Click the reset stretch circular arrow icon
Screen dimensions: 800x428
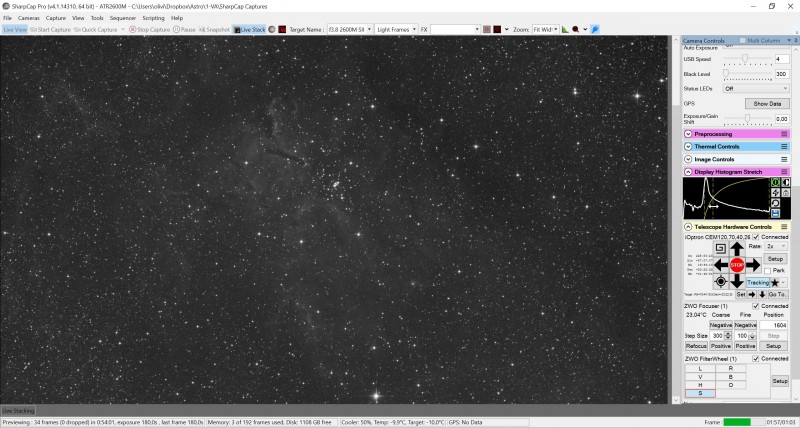[x=775, y=203]
